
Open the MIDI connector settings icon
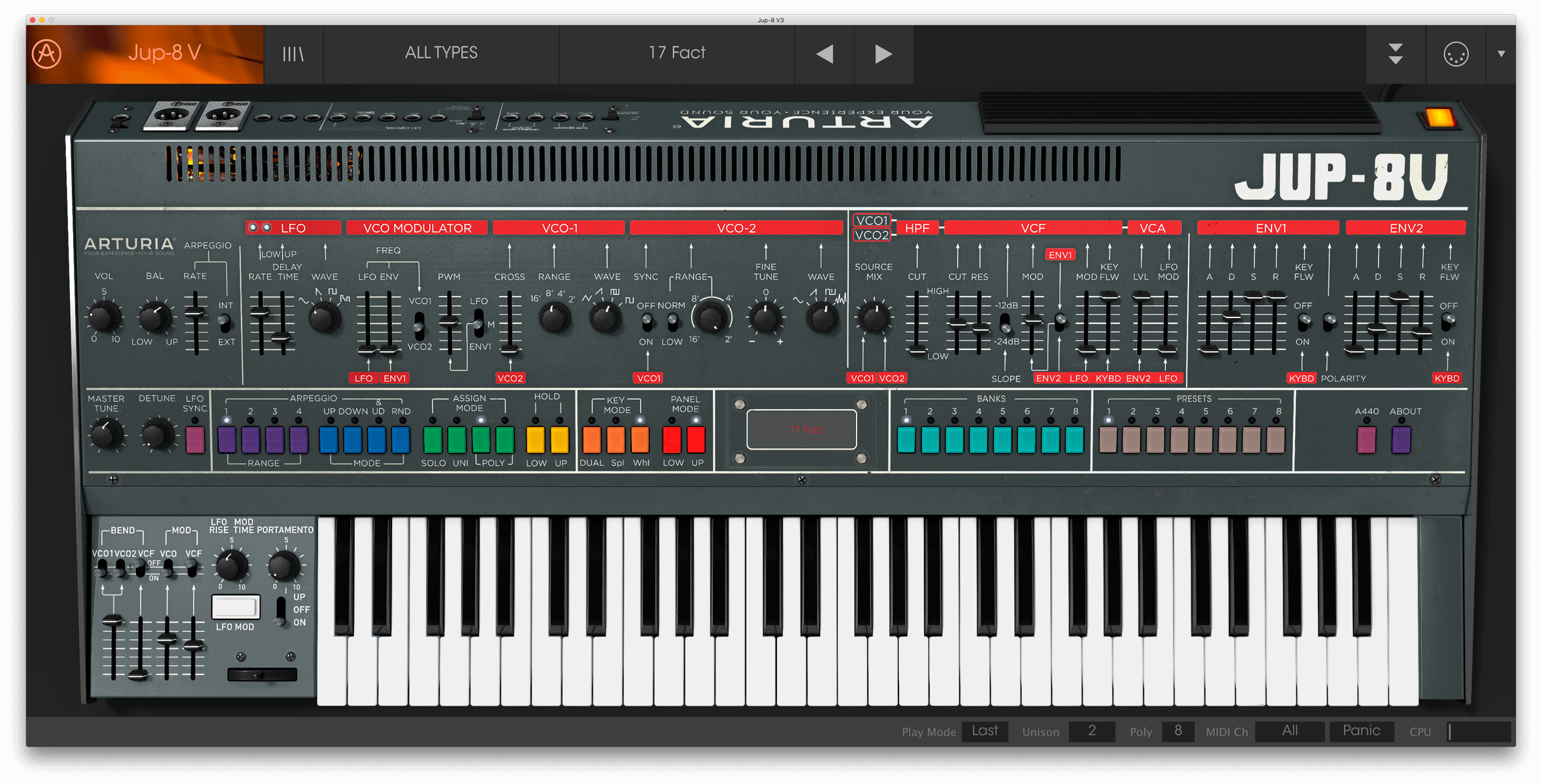(x=1456, y=54)
